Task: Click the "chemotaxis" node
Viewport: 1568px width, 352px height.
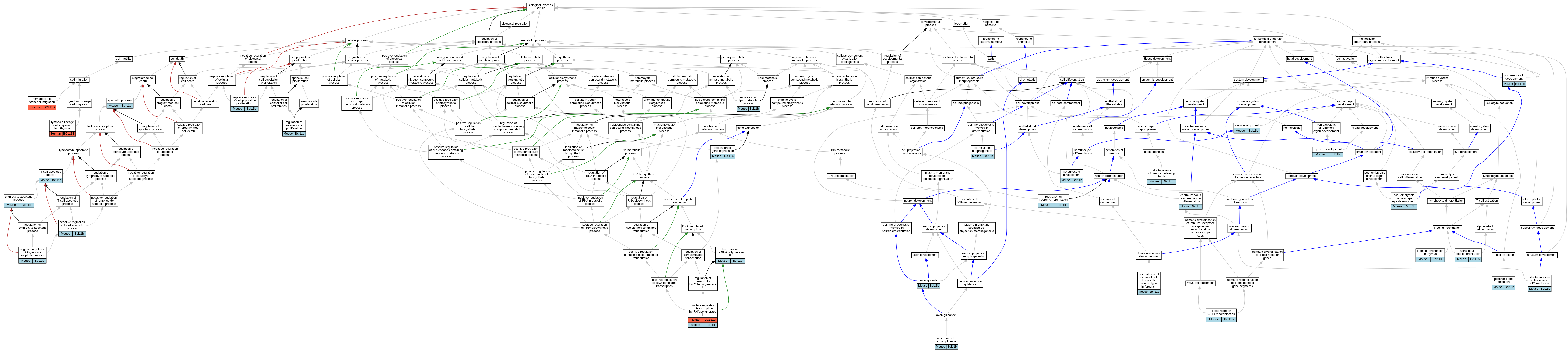Action: coord(1027,80)
